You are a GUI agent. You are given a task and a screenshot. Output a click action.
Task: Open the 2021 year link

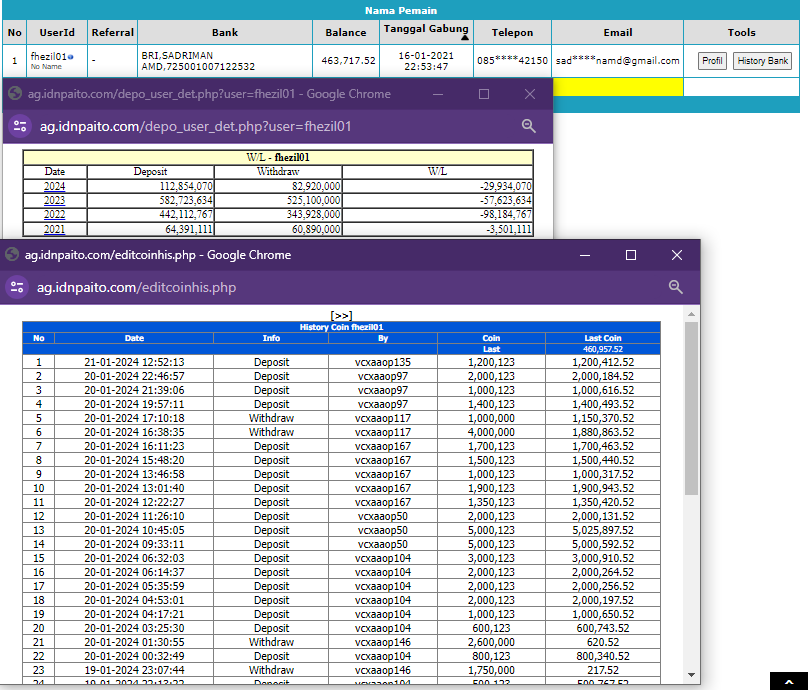tap(55, 229)
